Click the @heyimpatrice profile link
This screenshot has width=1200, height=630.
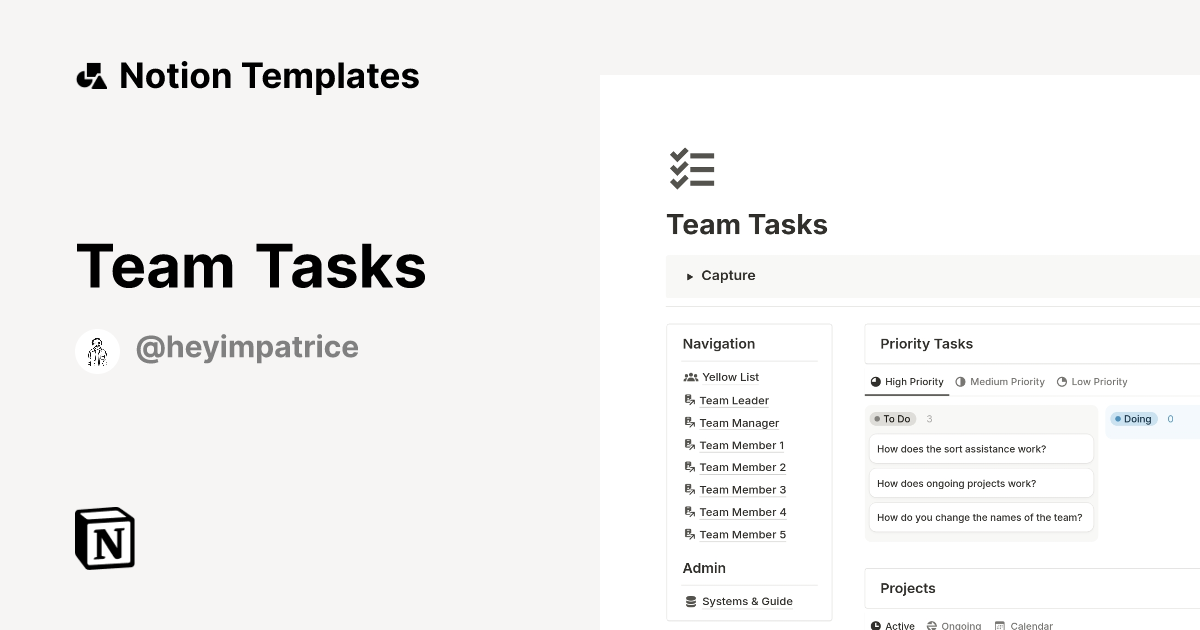(x=247, y=347)
